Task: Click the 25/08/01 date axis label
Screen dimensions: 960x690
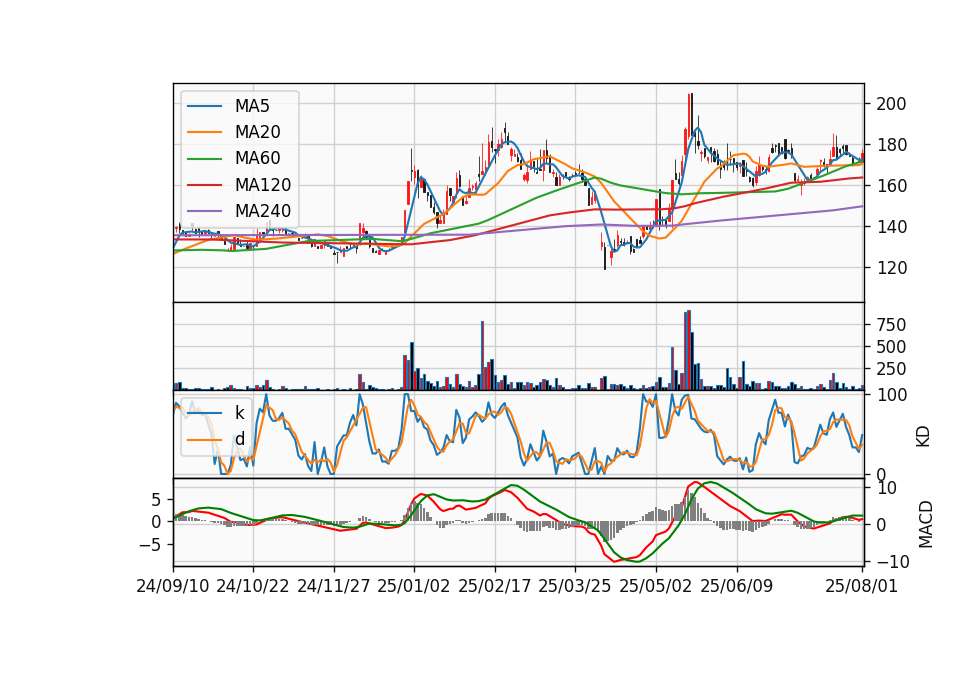Action: 862,586
